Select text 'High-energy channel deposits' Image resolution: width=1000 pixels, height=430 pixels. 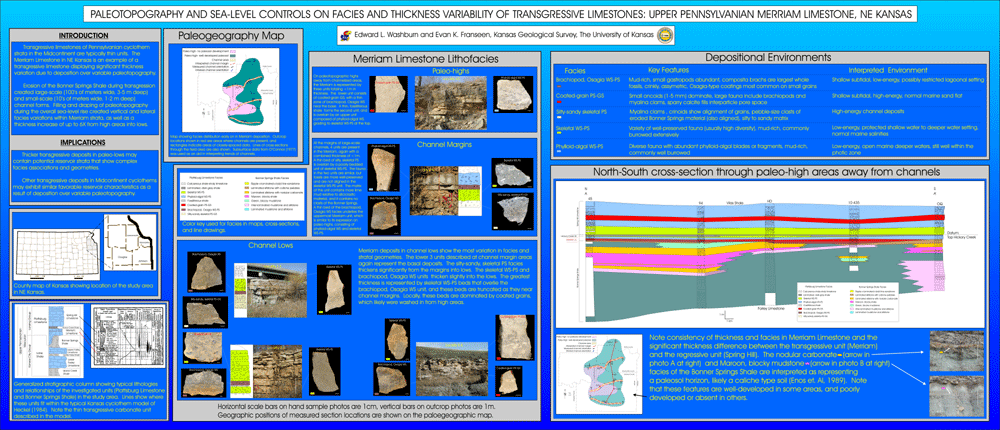tap(866, 111)
